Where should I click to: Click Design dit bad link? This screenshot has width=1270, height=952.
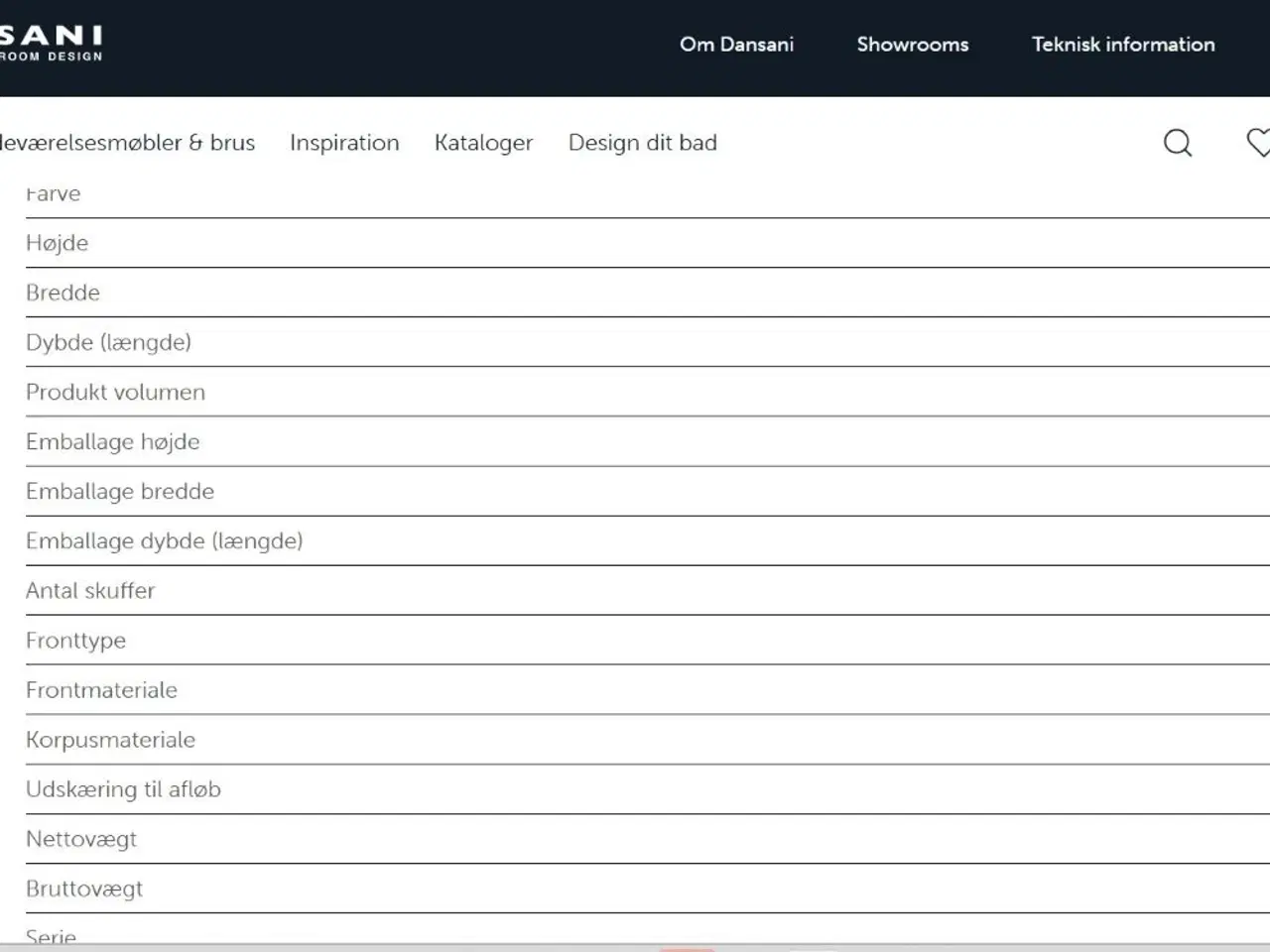pos(642,143)
